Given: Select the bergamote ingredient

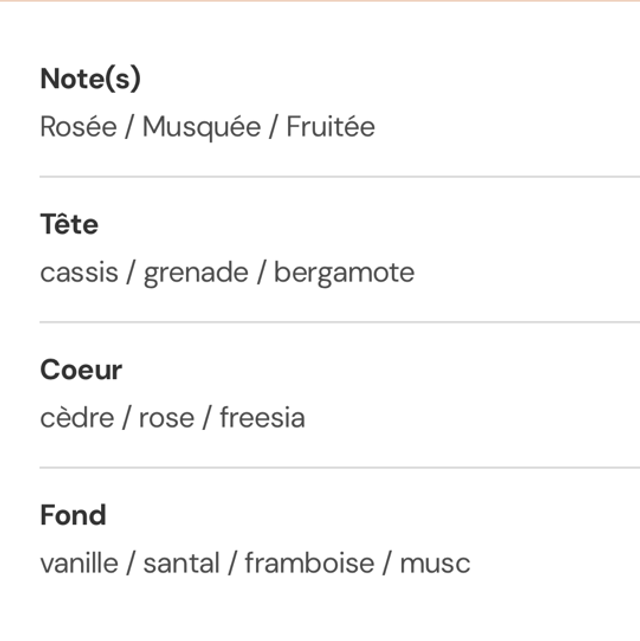Looking at the screenshot, I should [x=344, y=273].
